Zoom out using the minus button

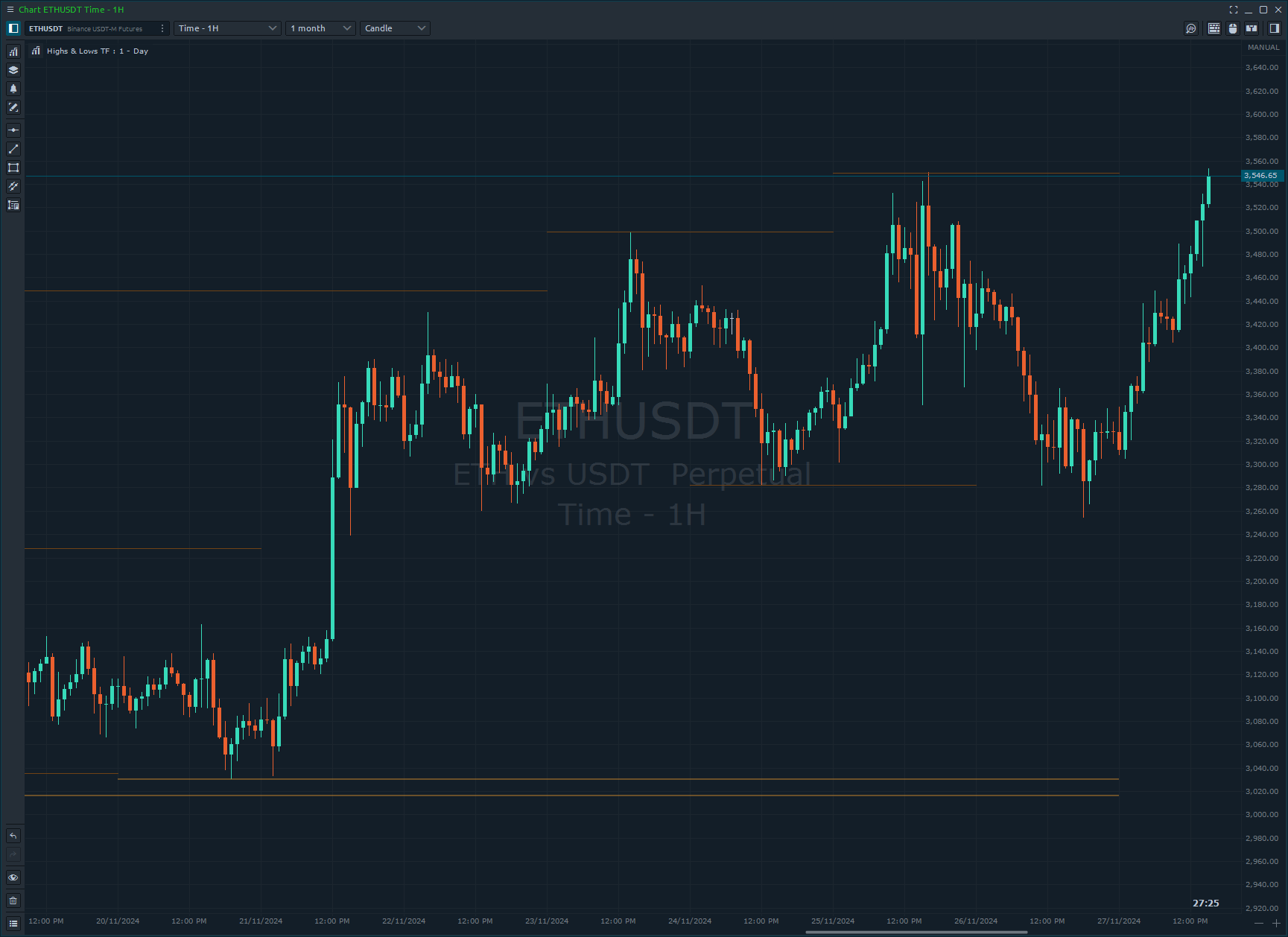tap(1259, 924)
